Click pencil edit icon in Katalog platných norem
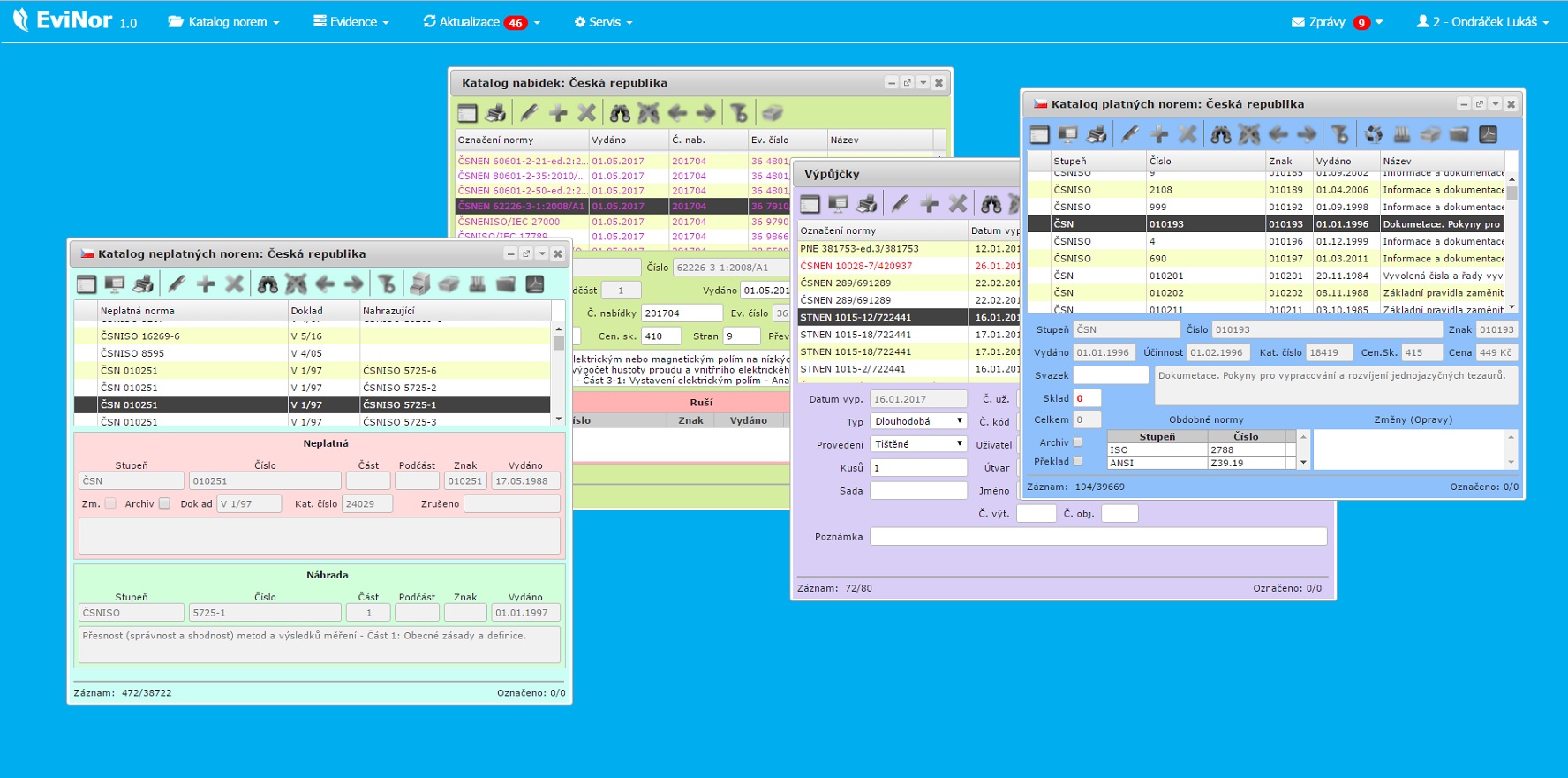This screenshot has height=778, width=1568. 1130,134
